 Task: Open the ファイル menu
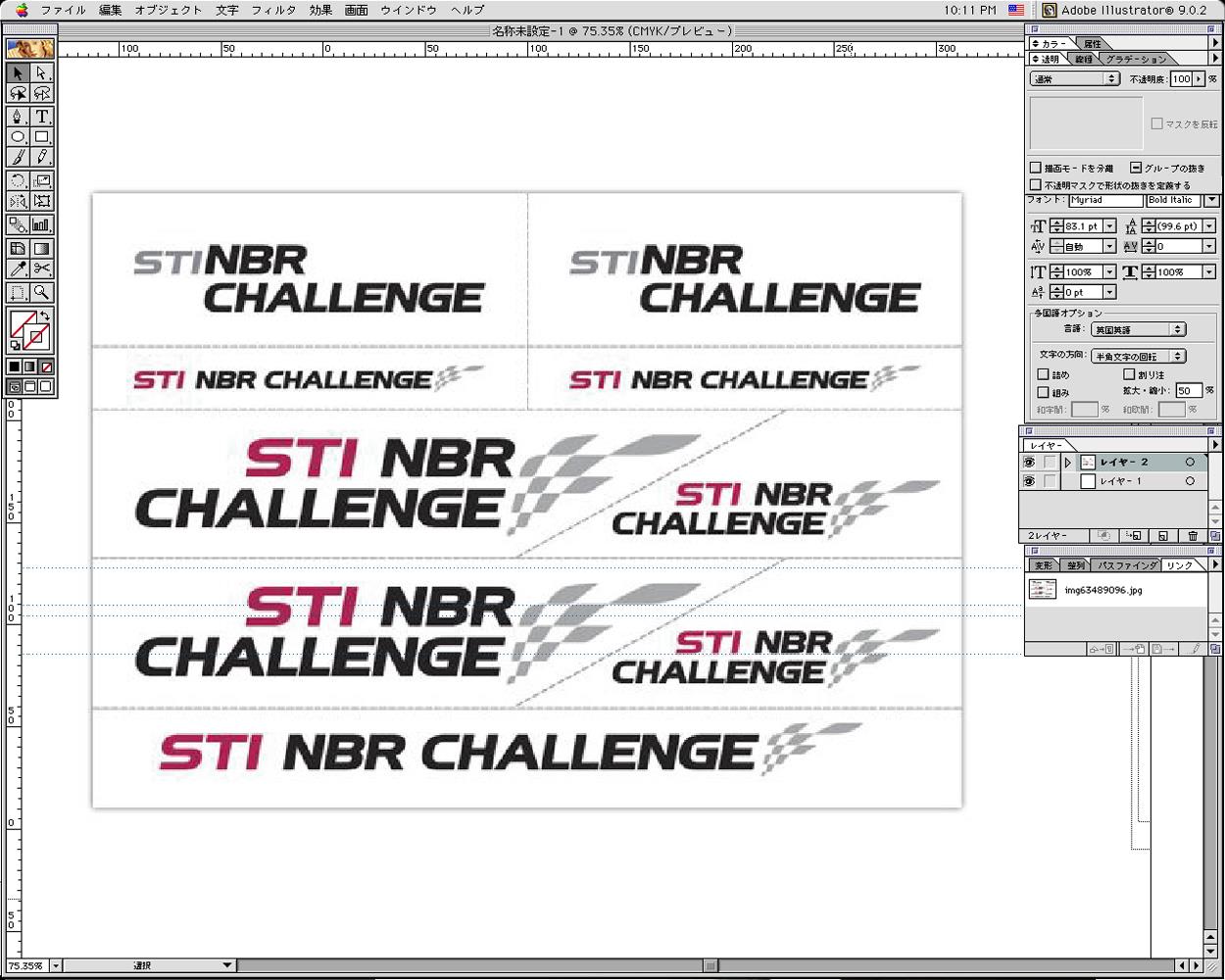63,10
